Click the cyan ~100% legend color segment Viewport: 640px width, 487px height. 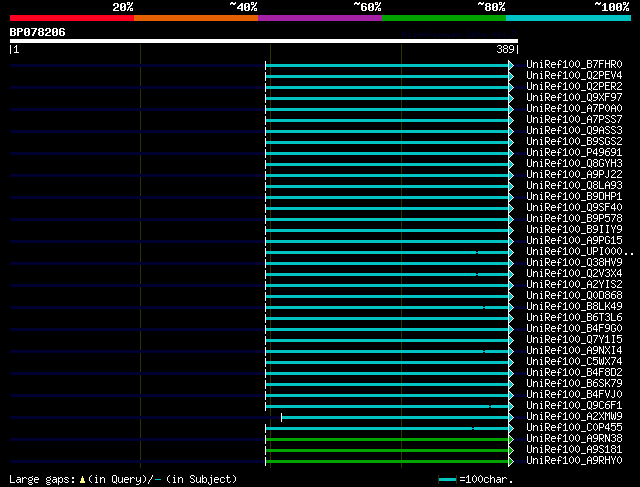coord(569,18)
